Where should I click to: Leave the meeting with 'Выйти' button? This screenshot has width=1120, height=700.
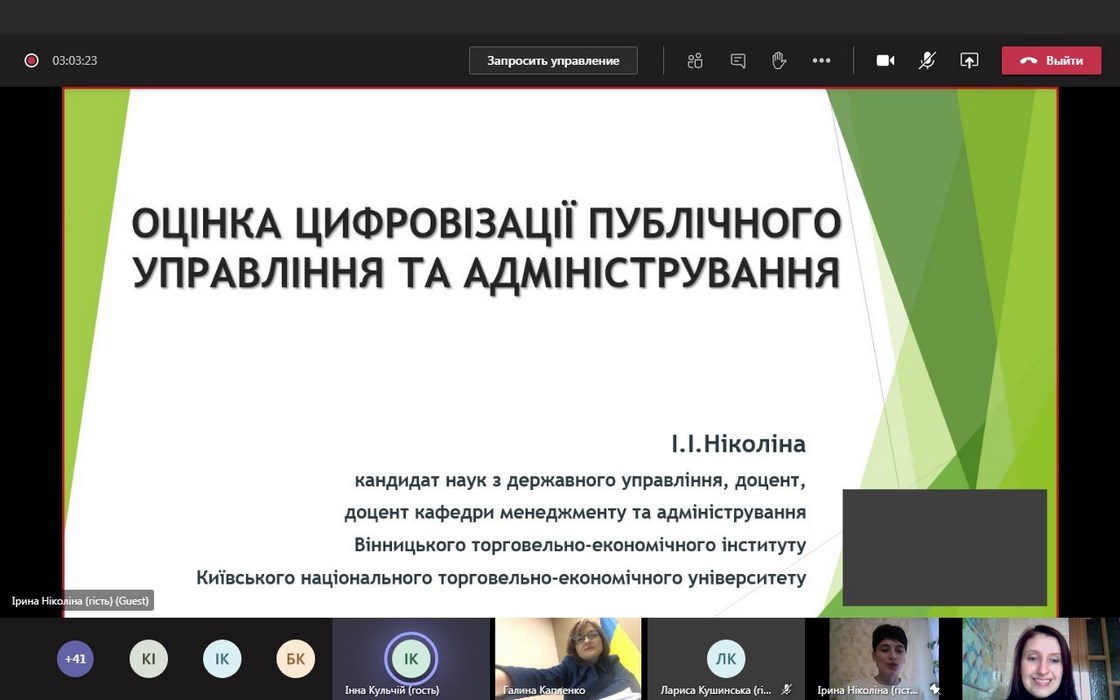click(1051, 61)
